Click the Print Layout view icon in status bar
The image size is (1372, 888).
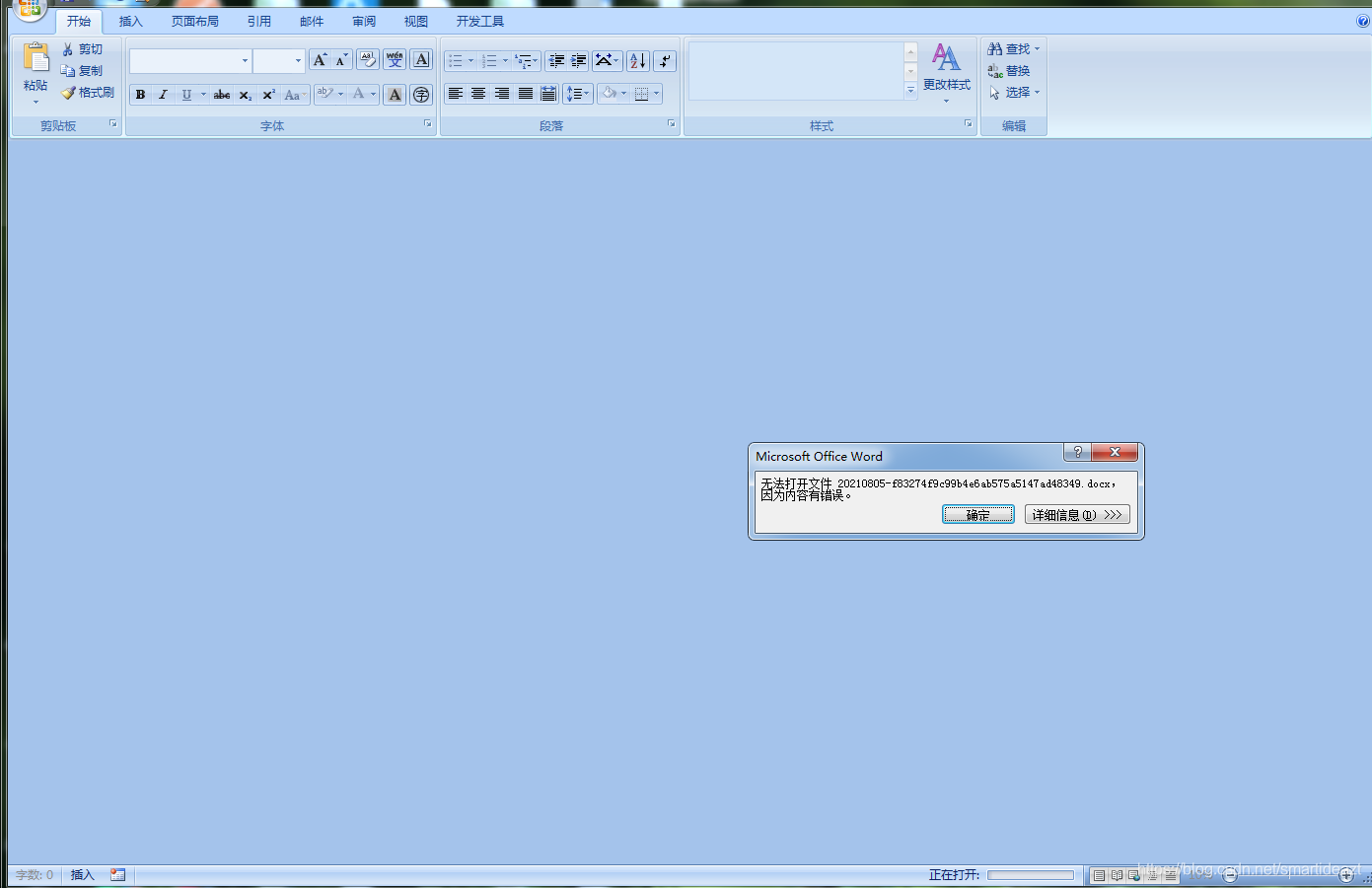click(1099, 875)
